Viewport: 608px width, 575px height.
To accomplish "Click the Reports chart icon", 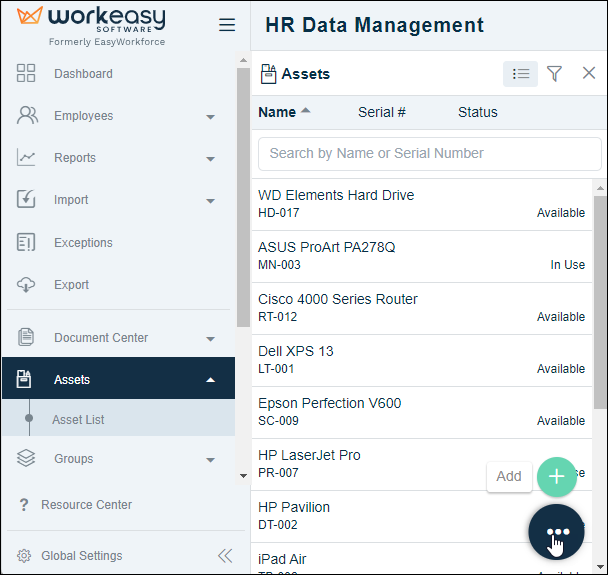I will [26, 157].
